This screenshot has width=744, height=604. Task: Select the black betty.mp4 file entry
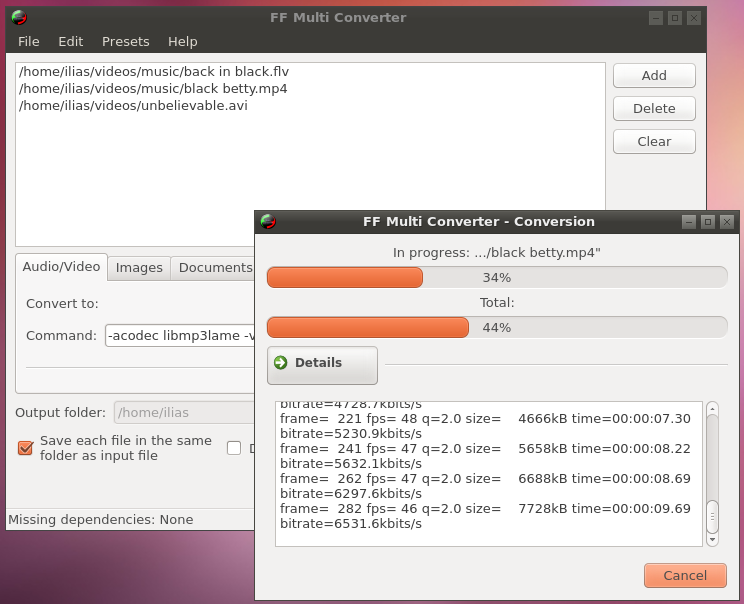pos(153,89)
